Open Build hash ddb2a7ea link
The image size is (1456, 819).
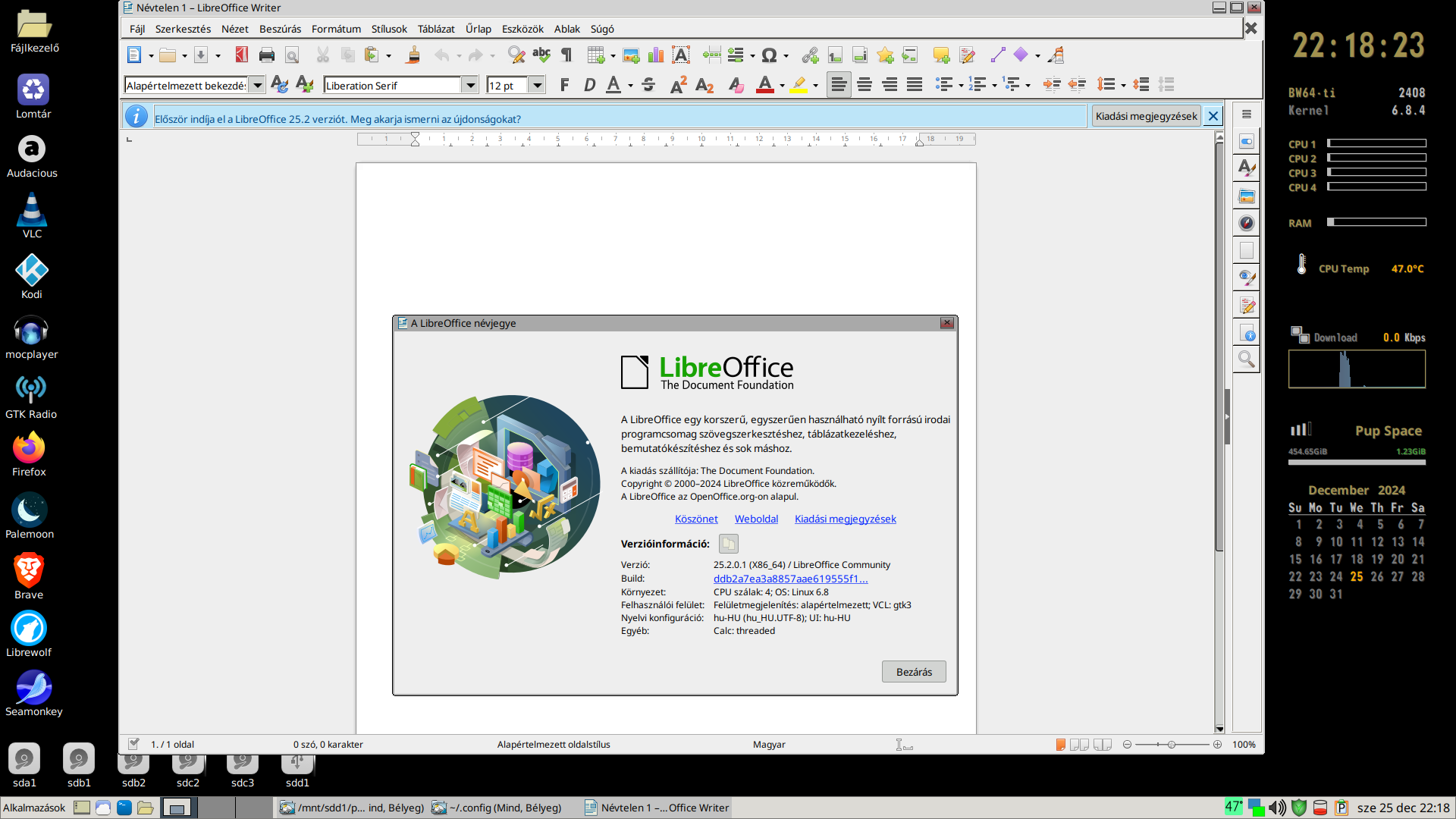(x=790, y=579)
